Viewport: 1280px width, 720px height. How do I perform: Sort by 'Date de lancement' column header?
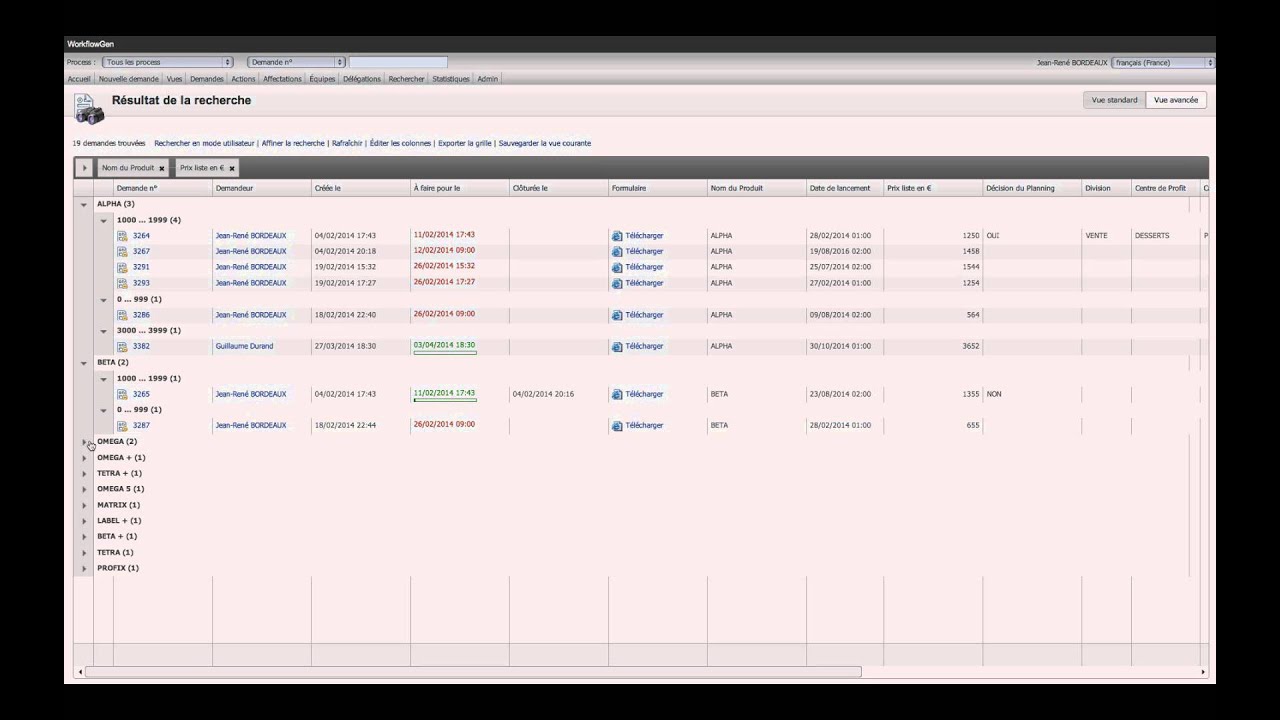pyautogui.click(x=845, y=188)
